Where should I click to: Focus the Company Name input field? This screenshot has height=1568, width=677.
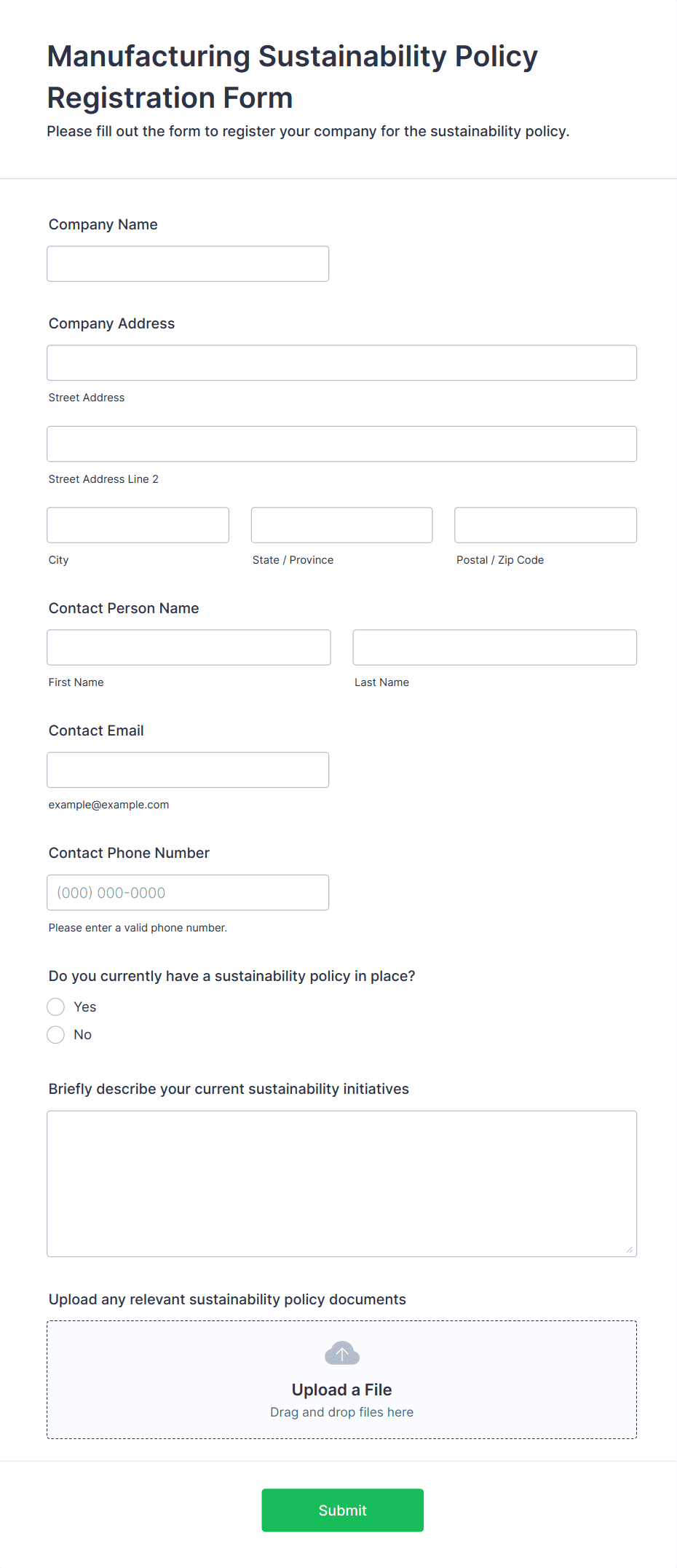pyautogui.click(x=188, y=264)
